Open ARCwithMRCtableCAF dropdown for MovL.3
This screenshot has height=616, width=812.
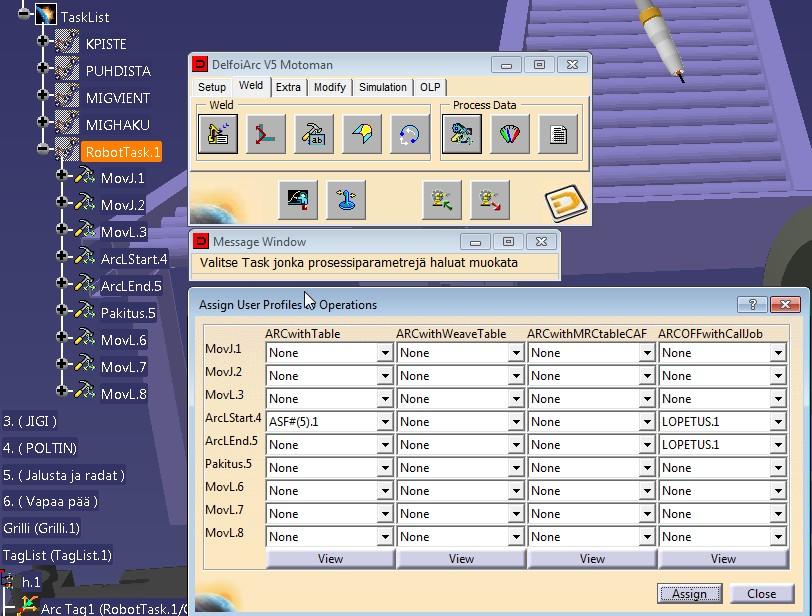pyautogui.click(x=647, y=399)
